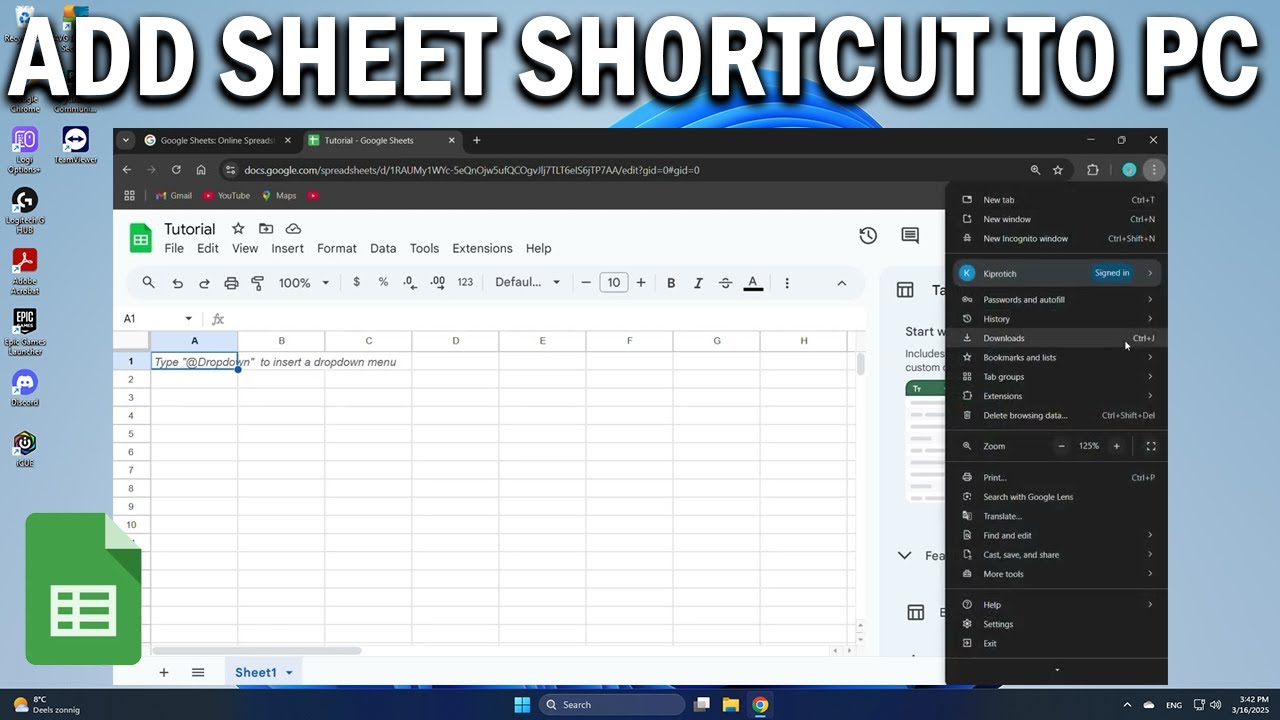Toggle strikethrough formatting
Image resolution: width=1280 pixels, height=720 pixels.
coord(725,283)
